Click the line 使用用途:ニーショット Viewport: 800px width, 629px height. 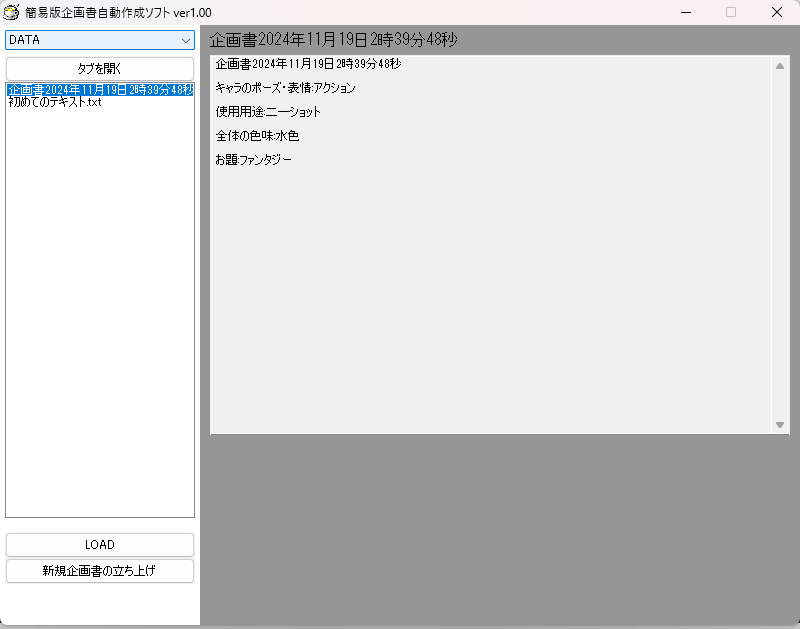(x=268, y=112)
